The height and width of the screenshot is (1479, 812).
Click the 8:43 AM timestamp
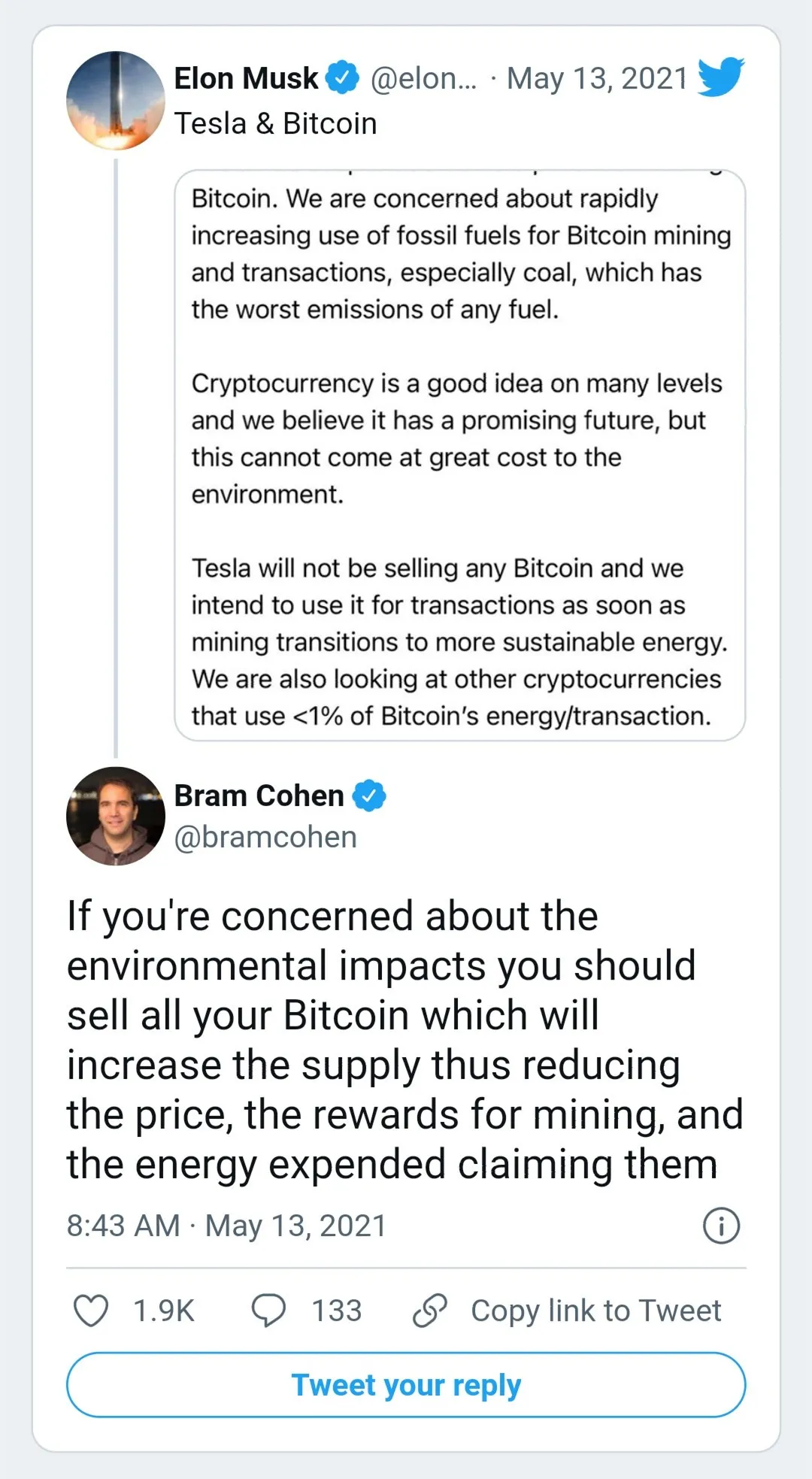pyautogui.click(x=123, y=1226)
